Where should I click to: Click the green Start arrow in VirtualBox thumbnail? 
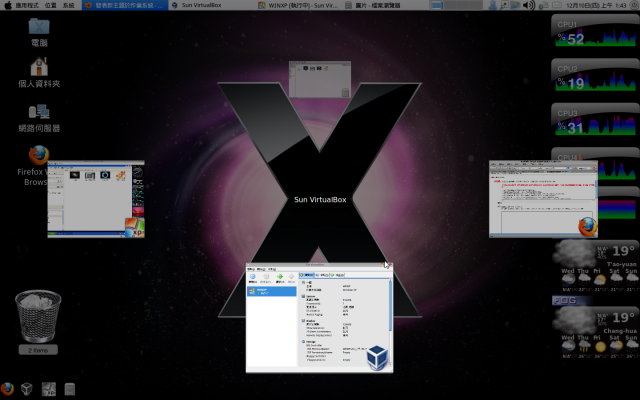coord(280,278)
